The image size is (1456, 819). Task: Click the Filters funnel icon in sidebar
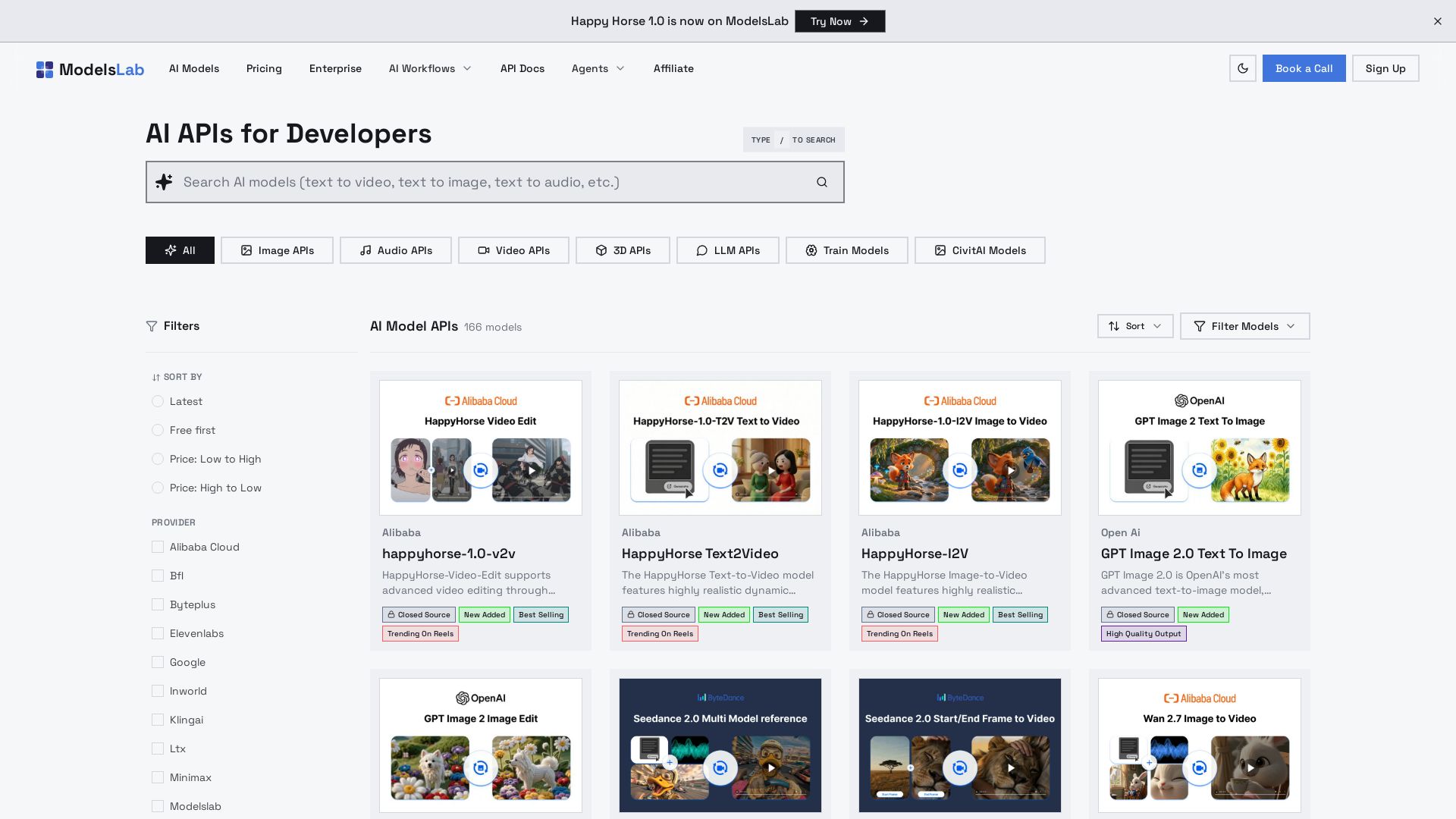coord(152,326)
